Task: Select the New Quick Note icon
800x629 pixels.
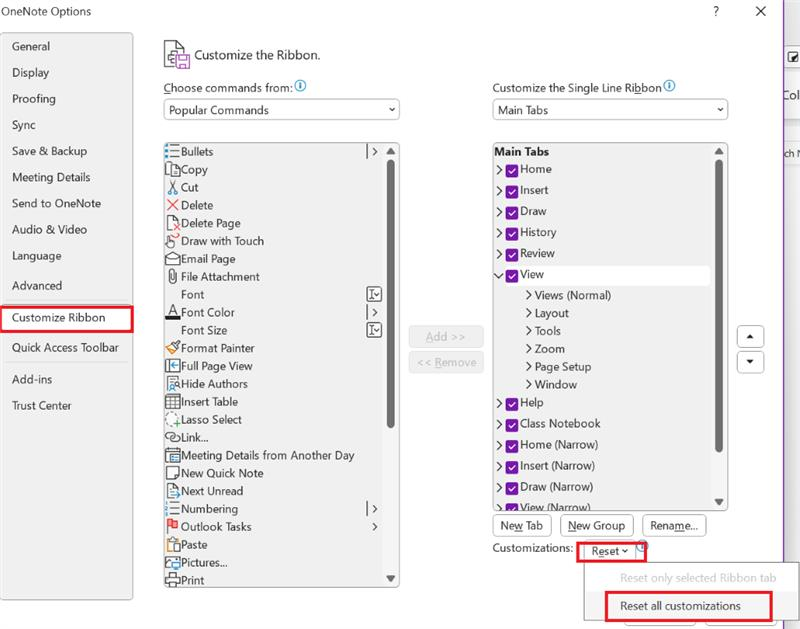Action: pos(172,473)
